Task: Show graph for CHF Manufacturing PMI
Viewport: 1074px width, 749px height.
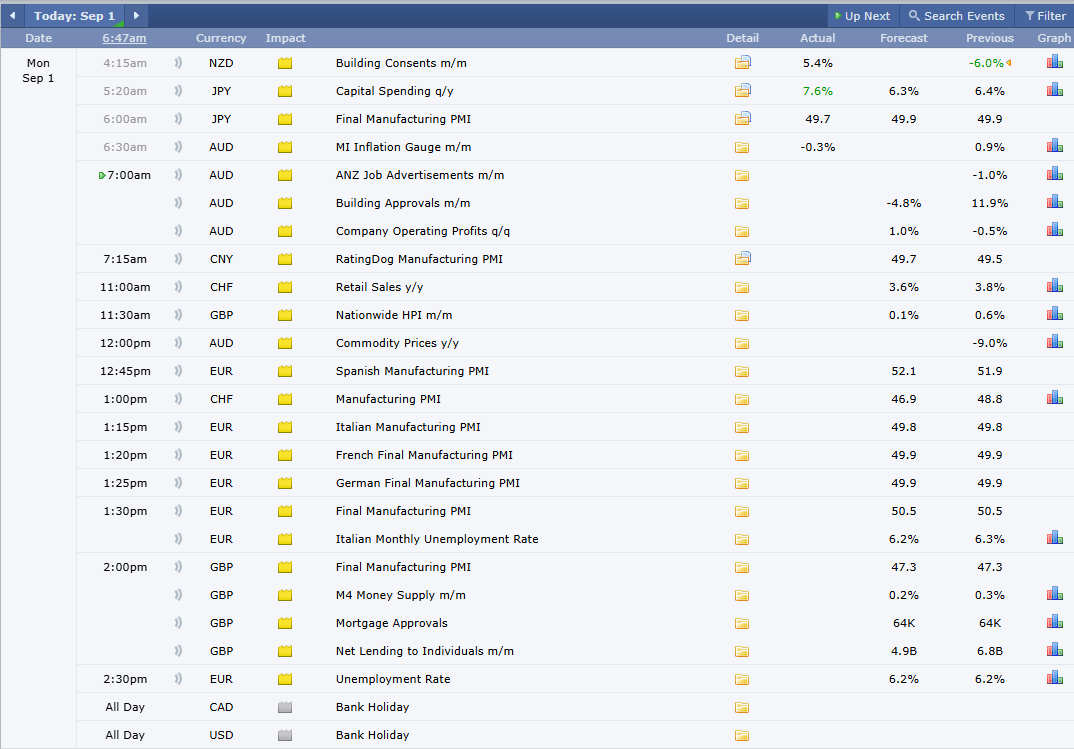Action: (x=1055, y=398)
